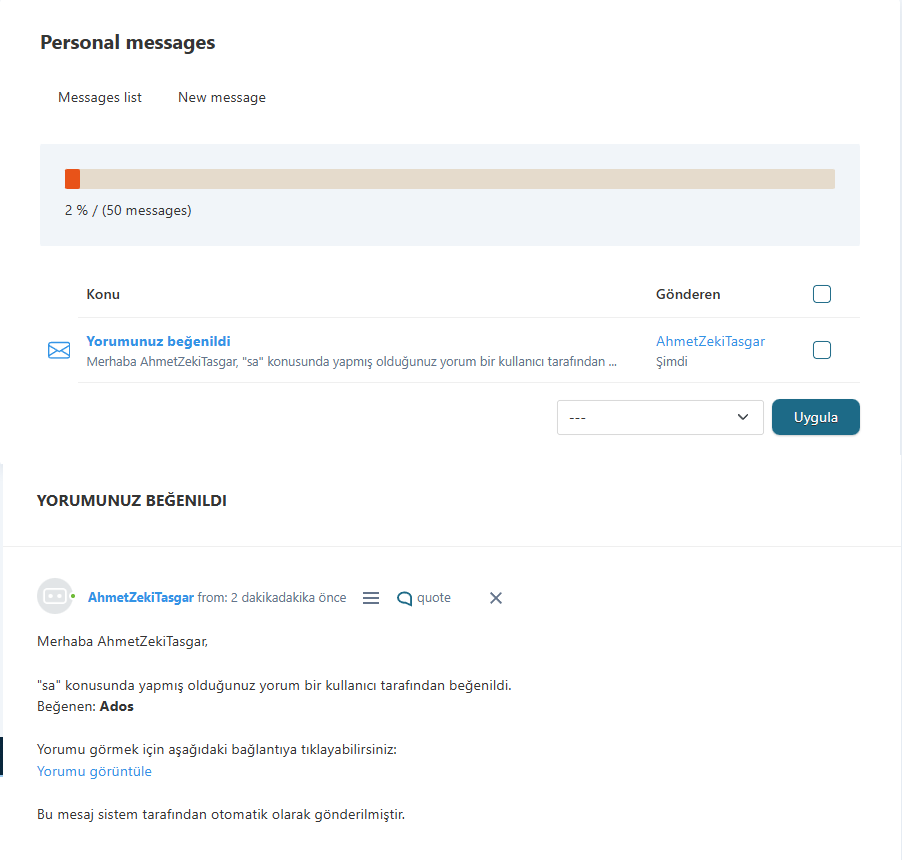Click the Konu column header
This screenshot has width=902, height=860.
[x=103, y=294]
